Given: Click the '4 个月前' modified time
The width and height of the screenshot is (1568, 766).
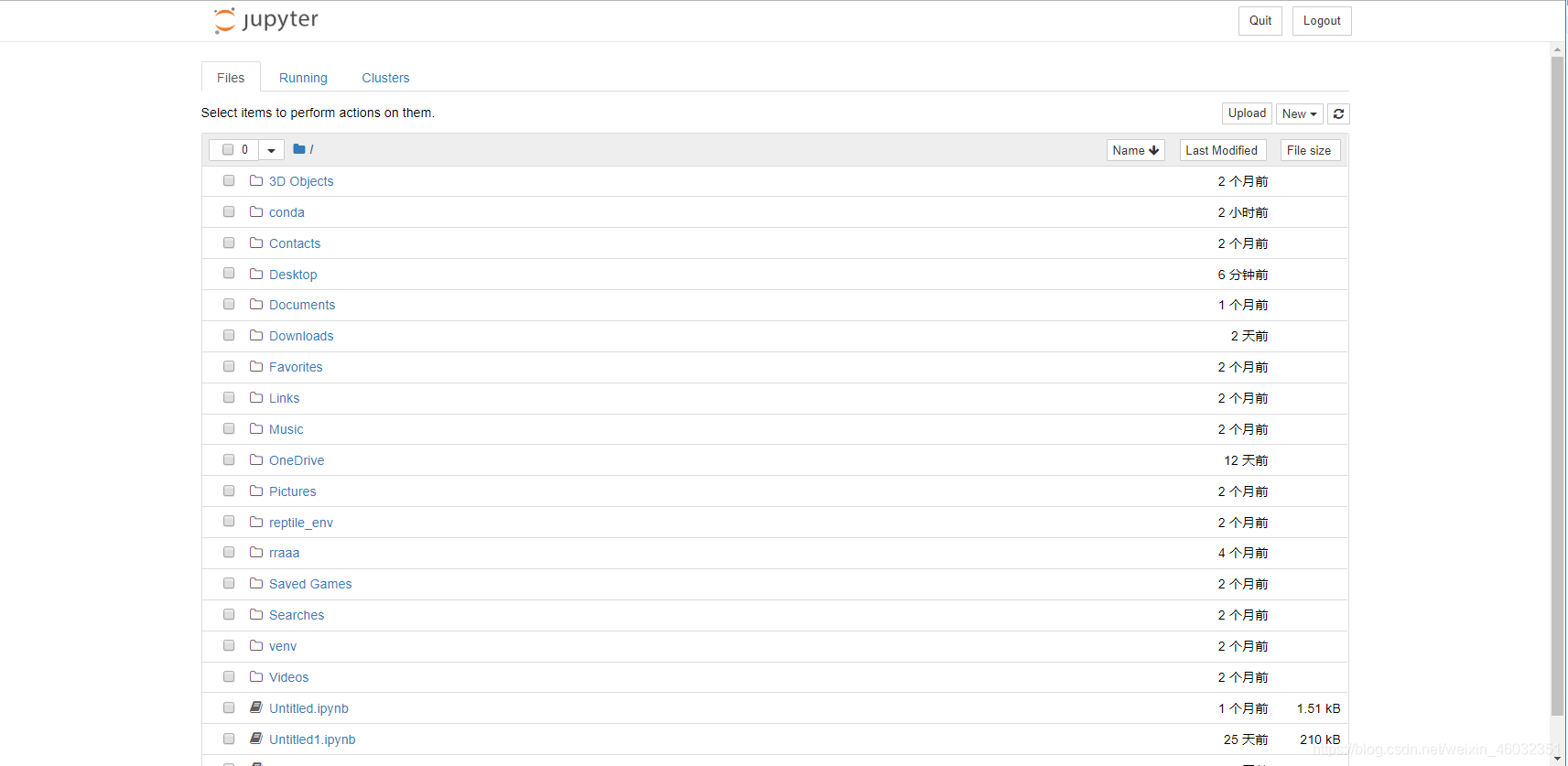Looking at the screenshot, I should (1243, 553).
